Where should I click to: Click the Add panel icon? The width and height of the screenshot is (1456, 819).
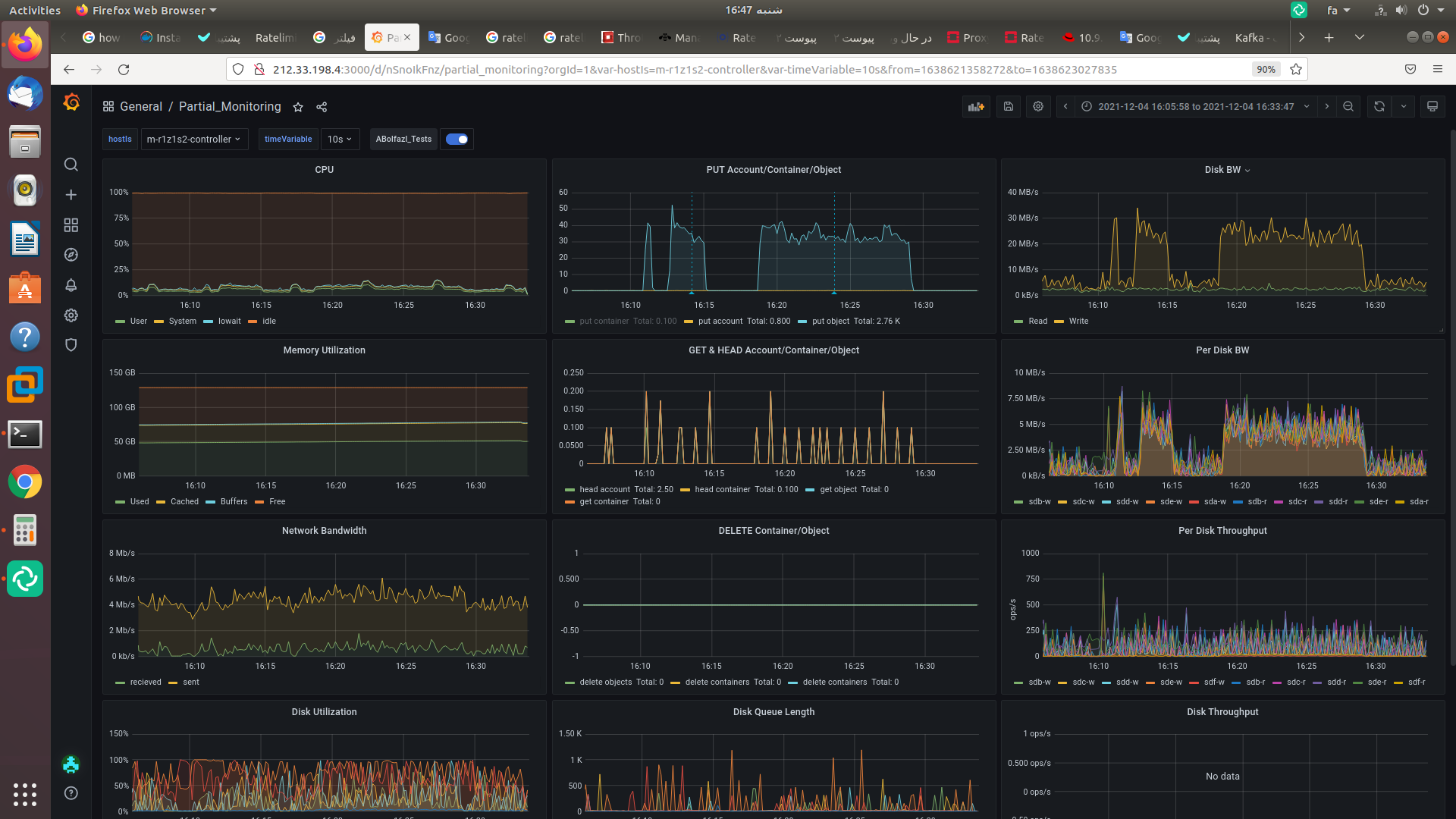click(x=976, y=107)
